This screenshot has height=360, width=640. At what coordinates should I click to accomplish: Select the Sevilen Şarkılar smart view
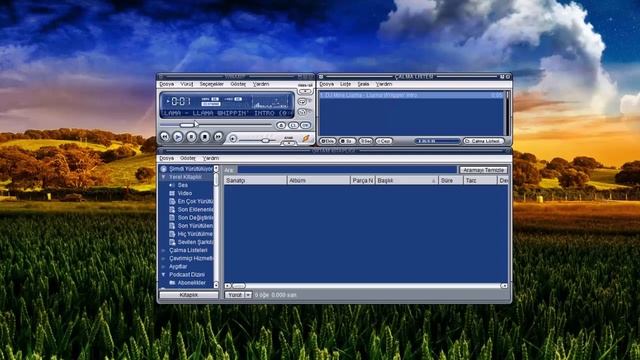tap(195, 242)
